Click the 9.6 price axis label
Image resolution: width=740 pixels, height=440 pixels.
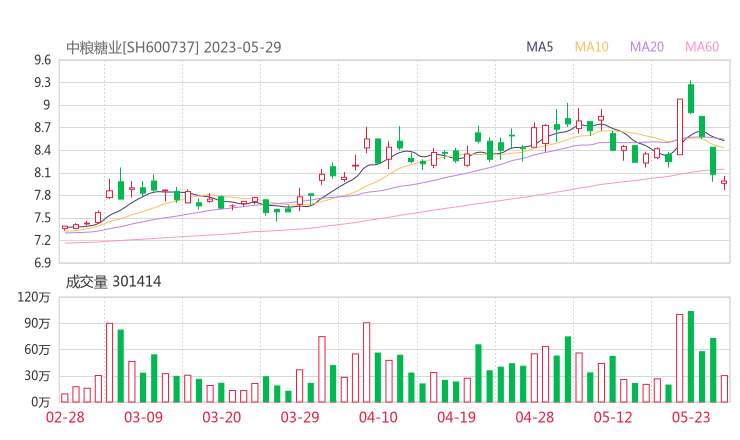tap(42, 60)
